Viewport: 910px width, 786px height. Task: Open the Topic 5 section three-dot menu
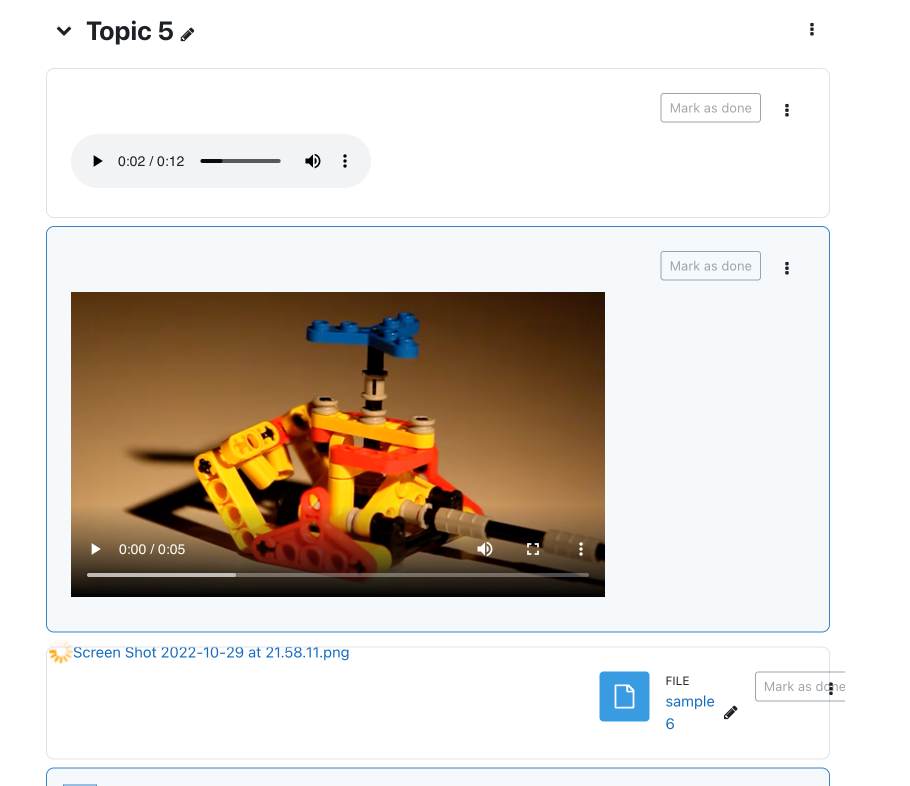click(811, 30)
